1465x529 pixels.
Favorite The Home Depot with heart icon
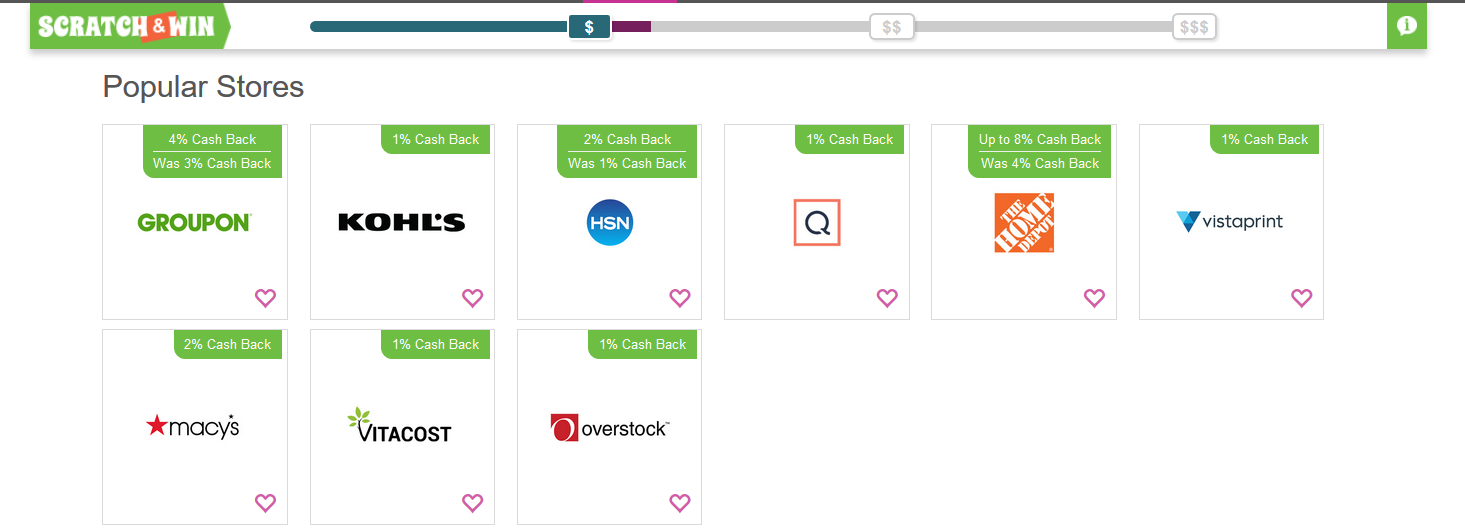click(x=1094, y=298)
